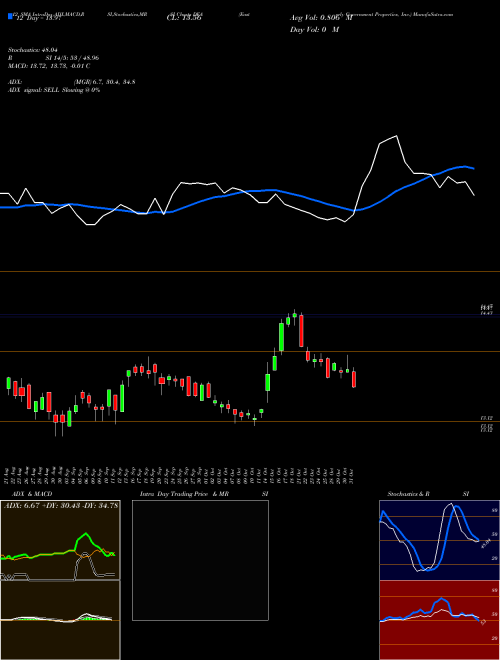The image size is (500, 660).
Task: Click the large red candlestick after the peak
Action: point(301,331)
